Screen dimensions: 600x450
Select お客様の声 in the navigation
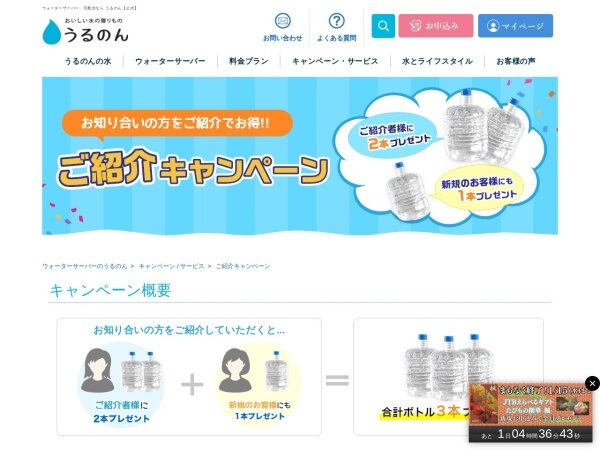pyautogui.click(x=516, y=61)
